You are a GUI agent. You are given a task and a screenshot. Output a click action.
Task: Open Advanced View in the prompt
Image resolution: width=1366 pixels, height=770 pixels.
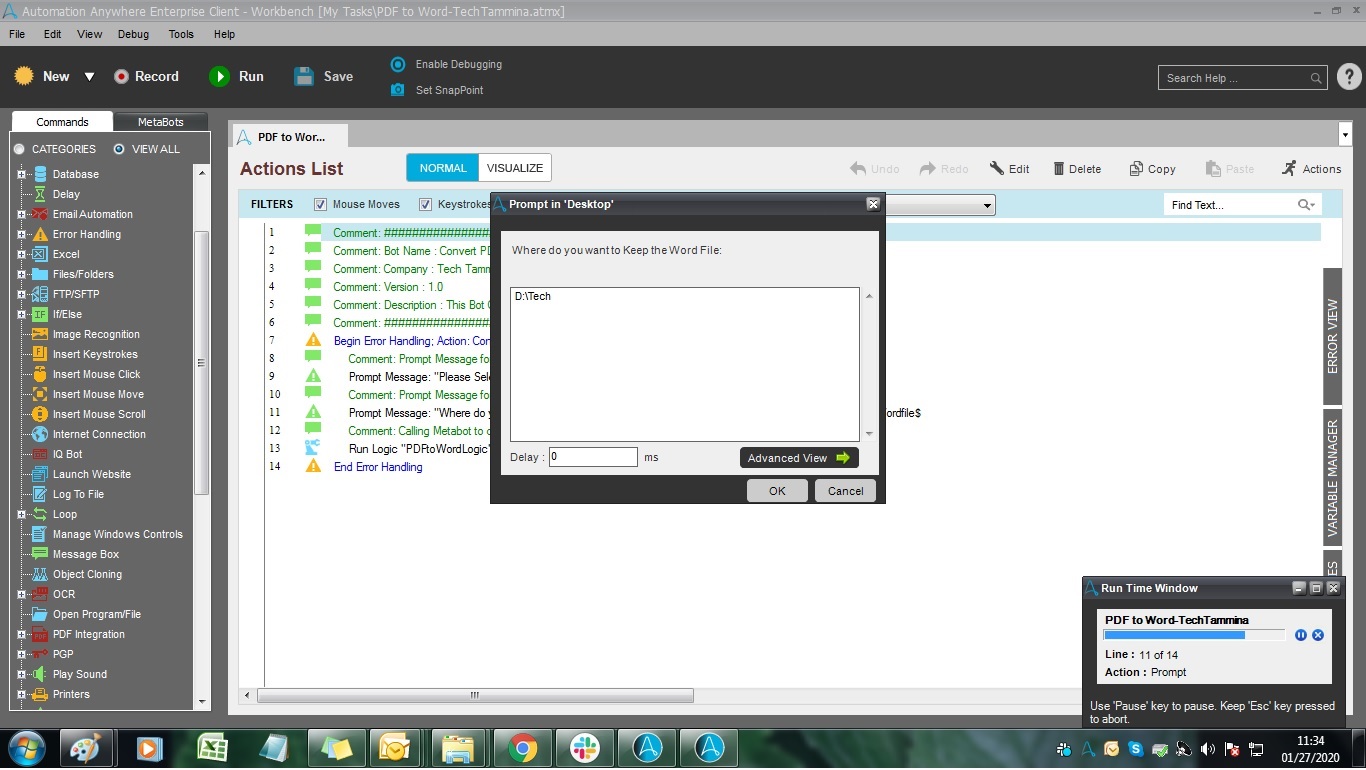[799, 458]
